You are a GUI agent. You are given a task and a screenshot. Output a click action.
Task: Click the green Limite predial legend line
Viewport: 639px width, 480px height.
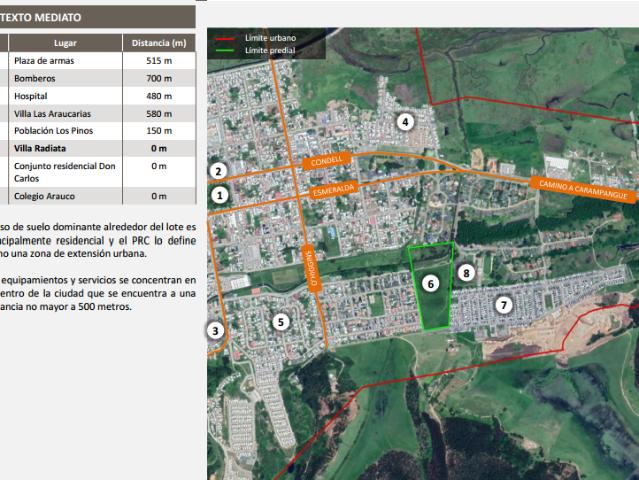(225, 51)
